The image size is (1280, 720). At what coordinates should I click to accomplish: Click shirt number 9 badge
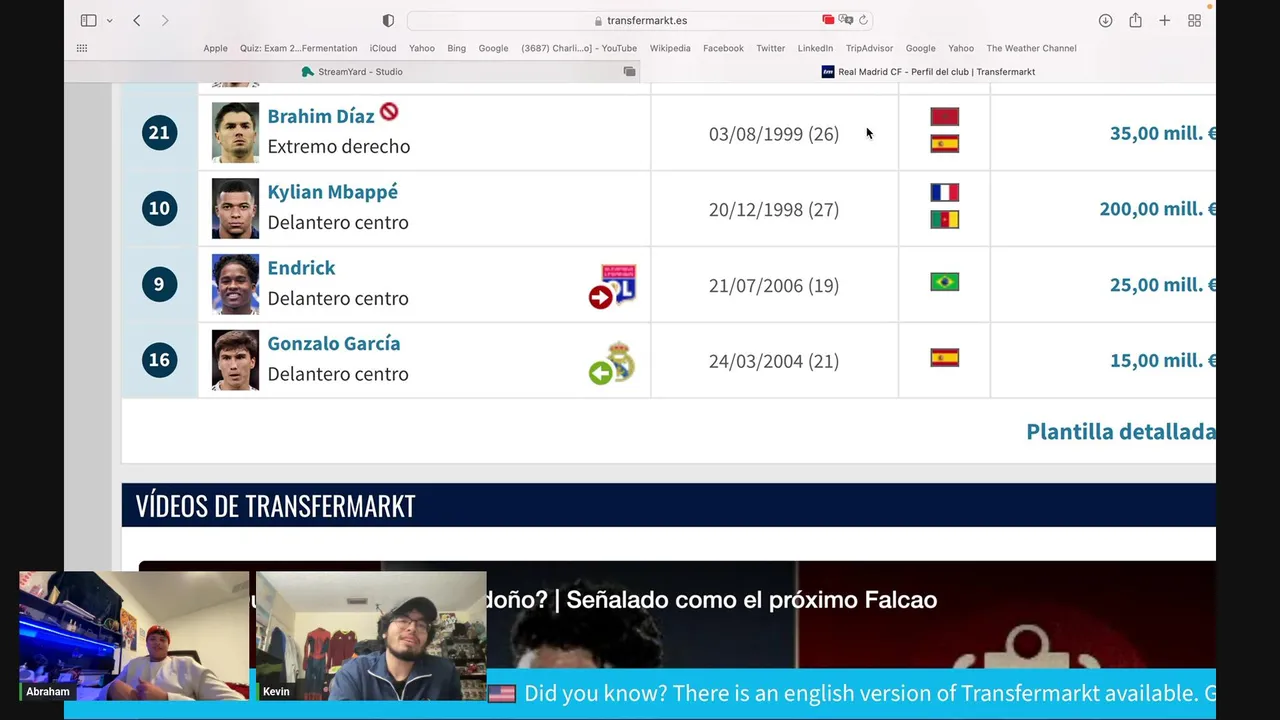[159, 284]
